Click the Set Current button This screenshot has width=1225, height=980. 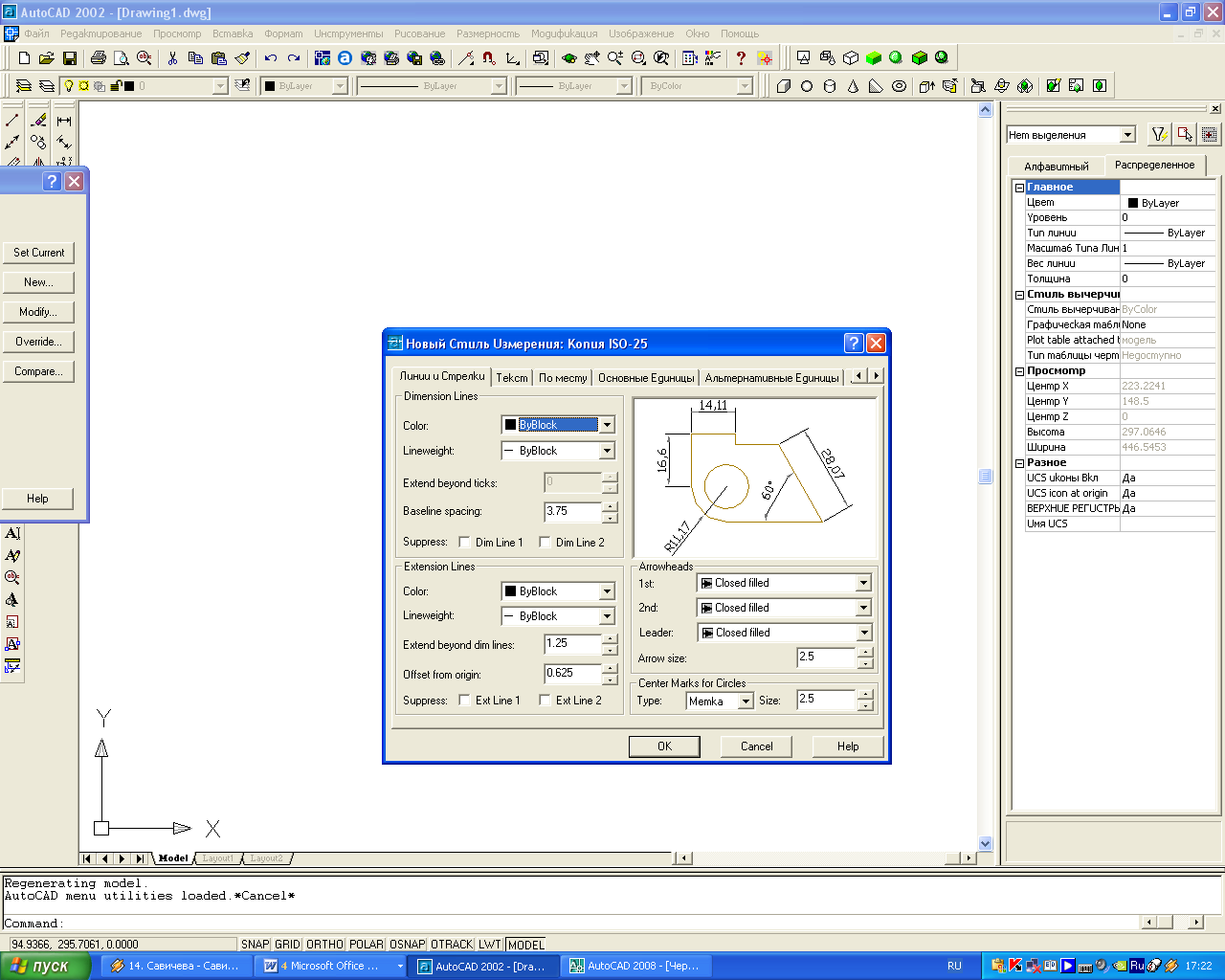(x=38, y=253)
